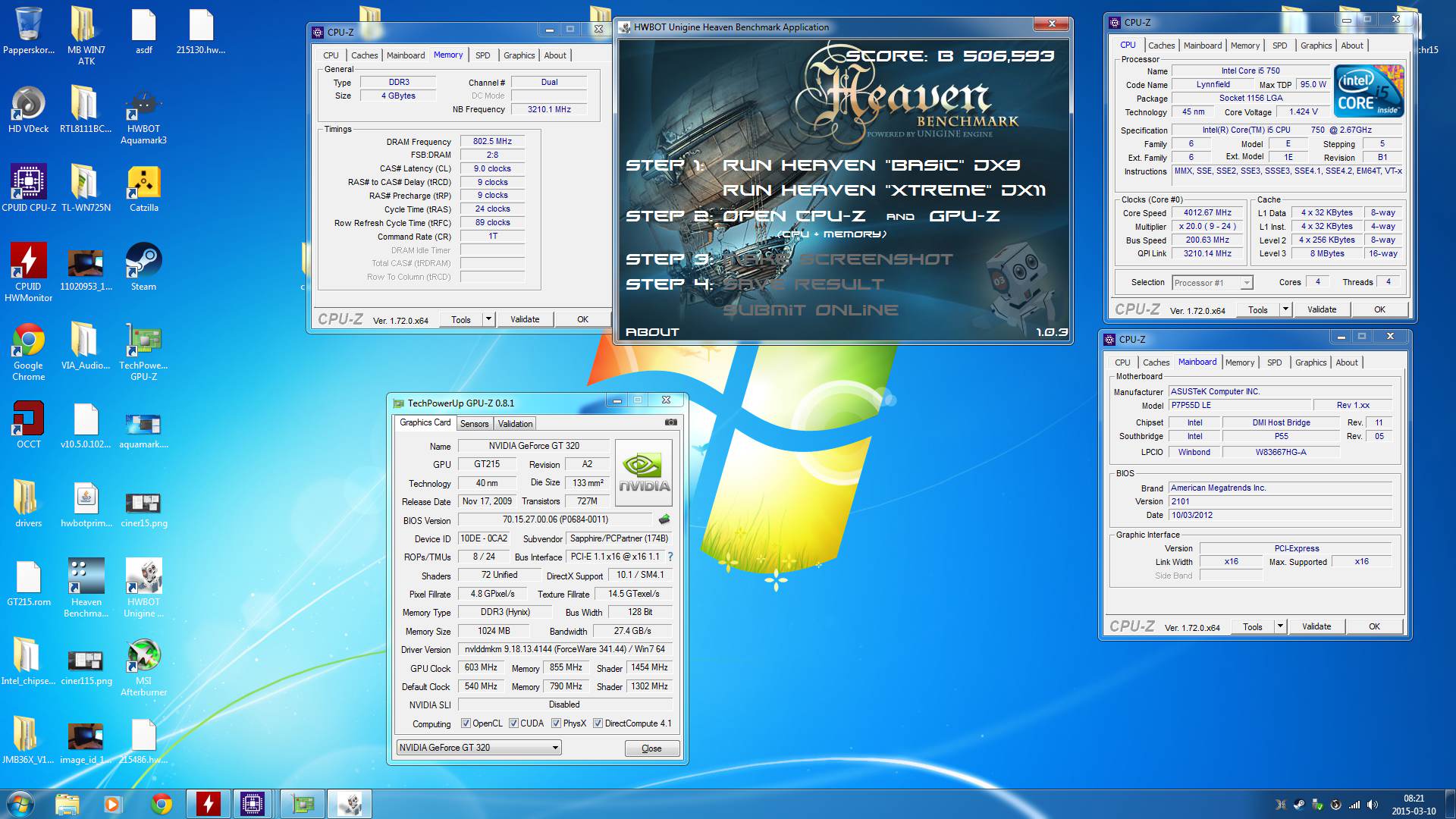This screenshot has height=819, width=1456.
Task: Select the Validation tab in GPU-Z
Action: 515,424
